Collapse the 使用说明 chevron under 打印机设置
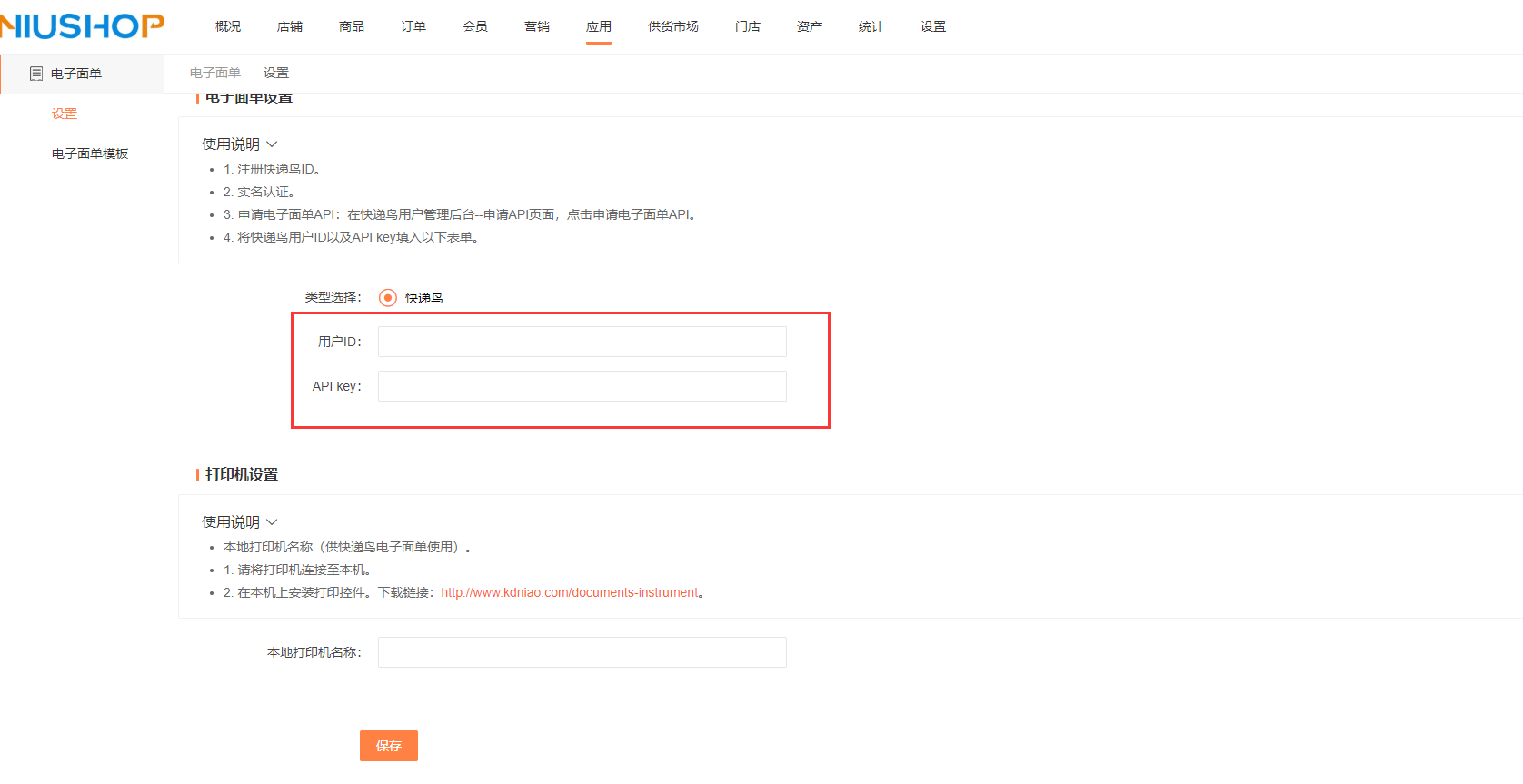This screenshot has width=1523, height=784. click(x=272, y=522)
